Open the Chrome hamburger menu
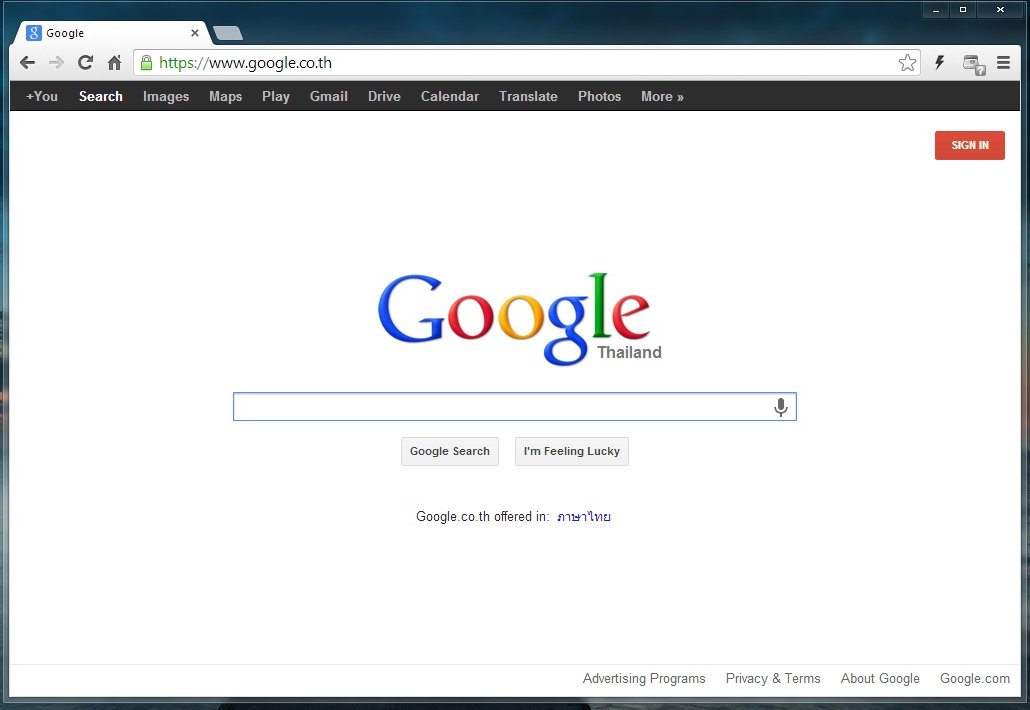Viewport: 1030px width, 710px height. [x=1003, y=63]
